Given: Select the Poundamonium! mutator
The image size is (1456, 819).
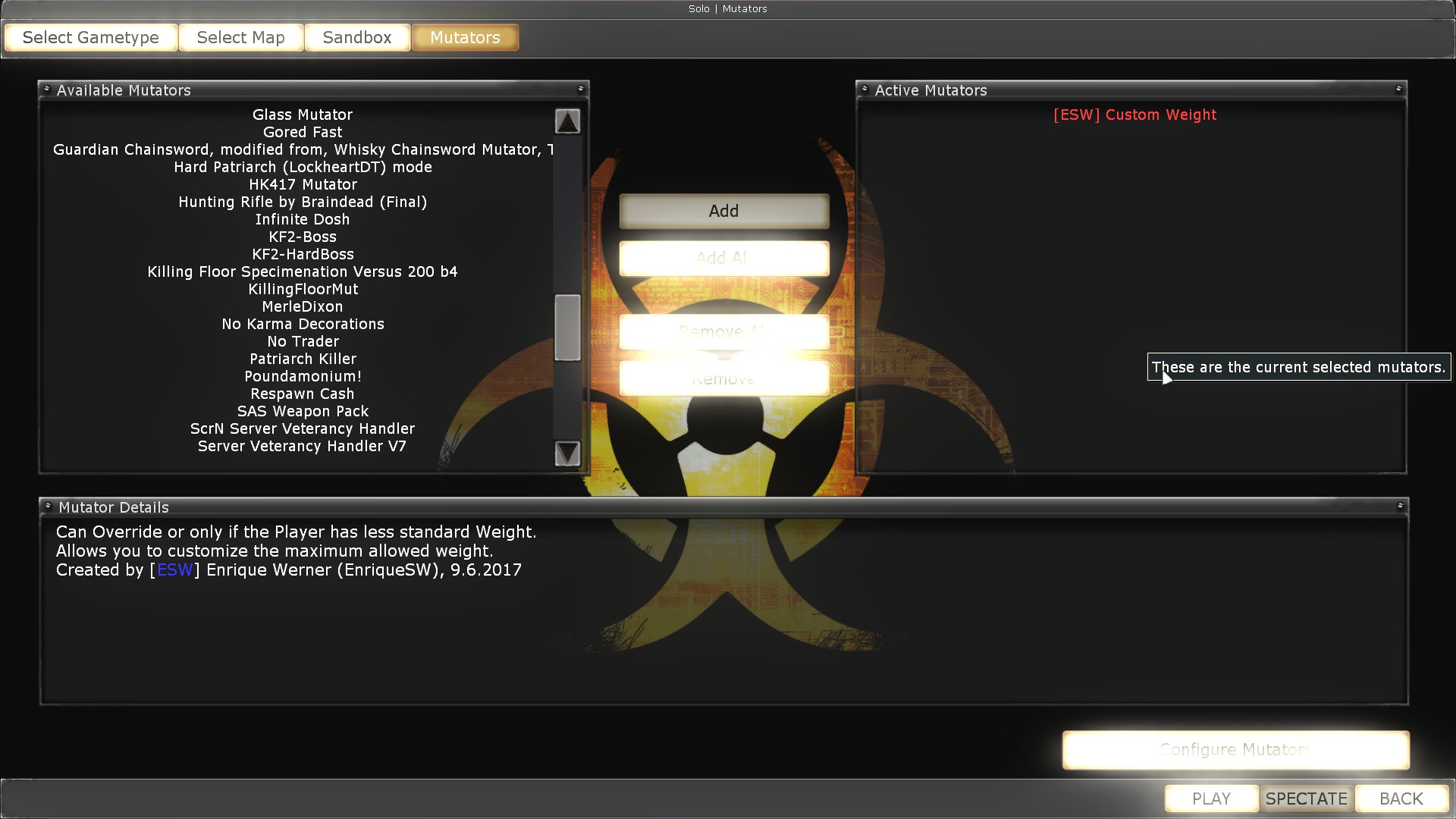Looking at the screenshot, I should [303, 376].
